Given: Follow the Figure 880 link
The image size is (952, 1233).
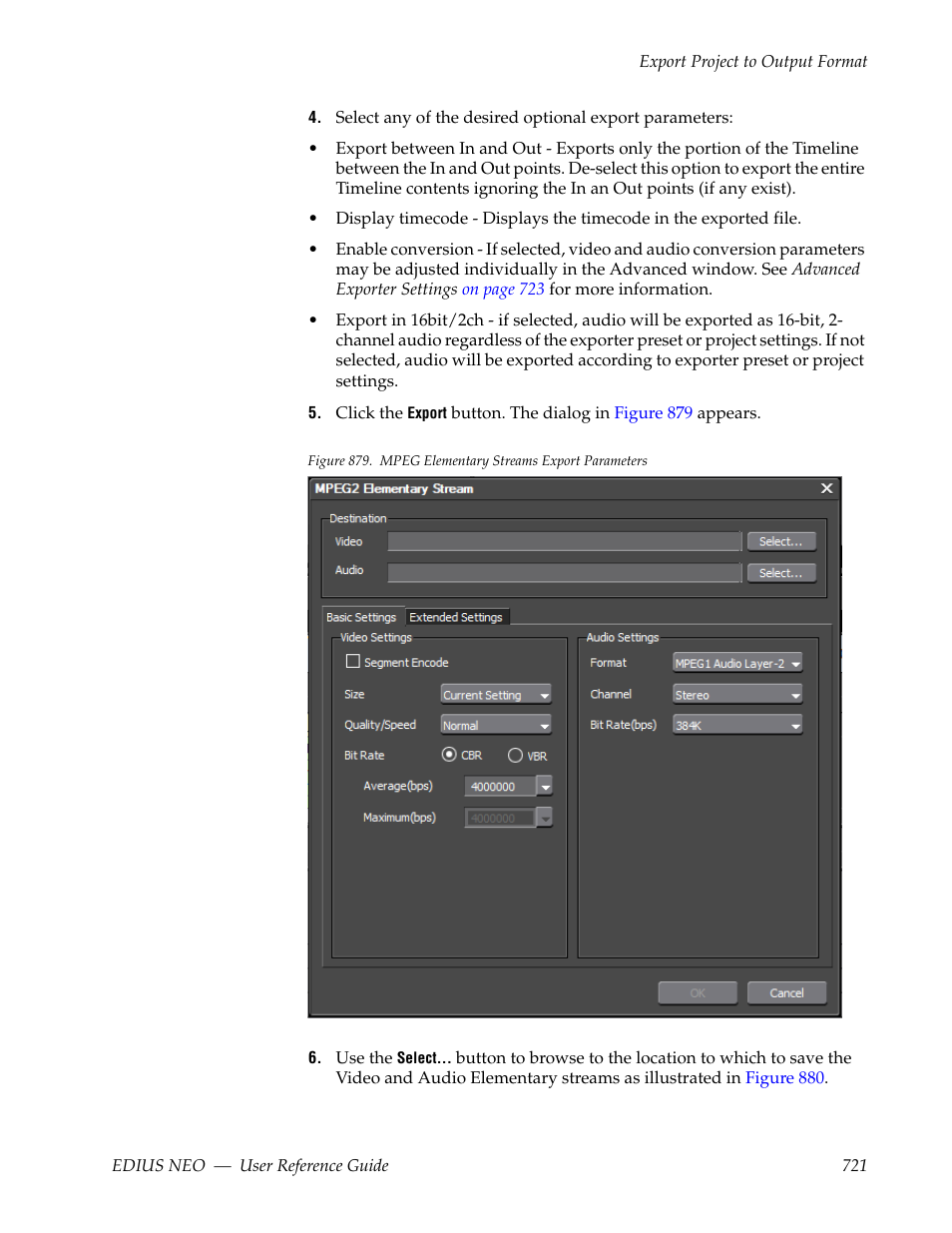Looking at the screenshot, I should click(784, 1078).
